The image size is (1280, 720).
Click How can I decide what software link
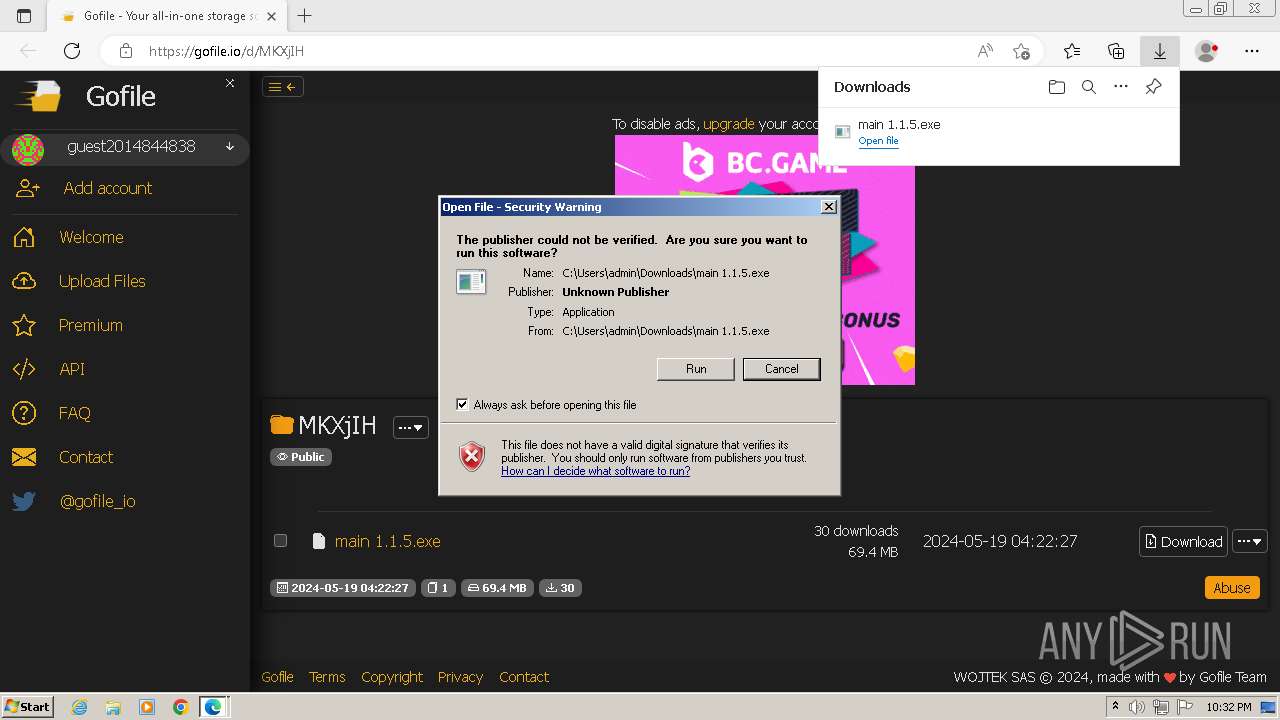pyautogui.click(x=595, y=471)
